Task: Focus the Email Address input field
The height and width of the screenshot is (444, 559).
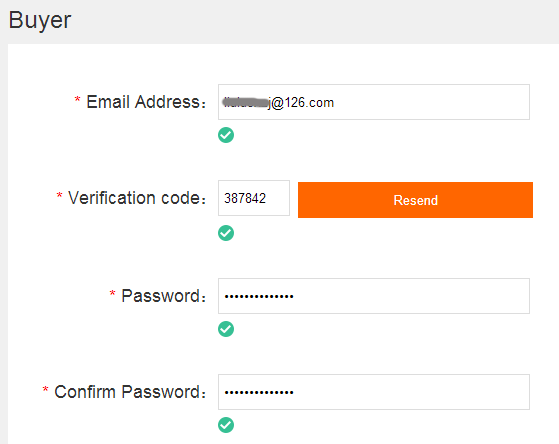Action: [374, 102]
